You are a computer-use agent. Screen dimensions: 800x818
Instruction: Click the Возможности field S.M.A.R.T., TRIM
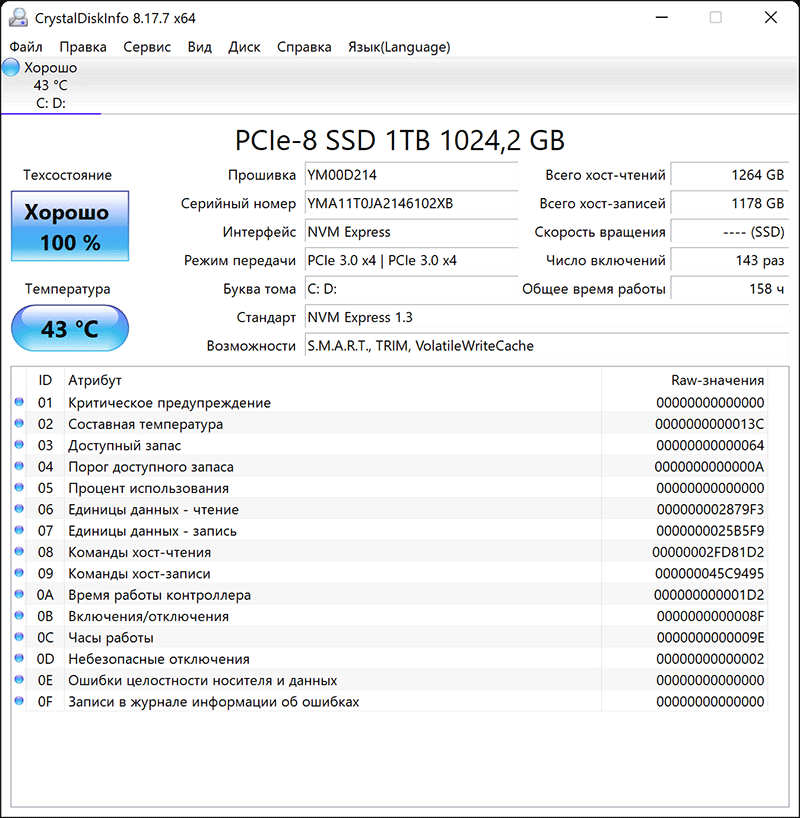tap(546, 345)
